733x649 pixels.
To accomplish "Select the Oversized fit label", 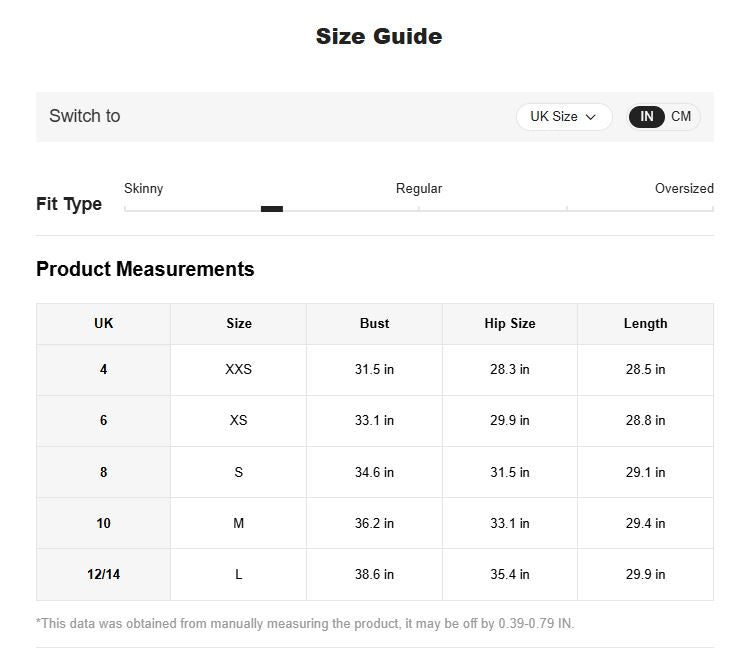I will (684, 189).
